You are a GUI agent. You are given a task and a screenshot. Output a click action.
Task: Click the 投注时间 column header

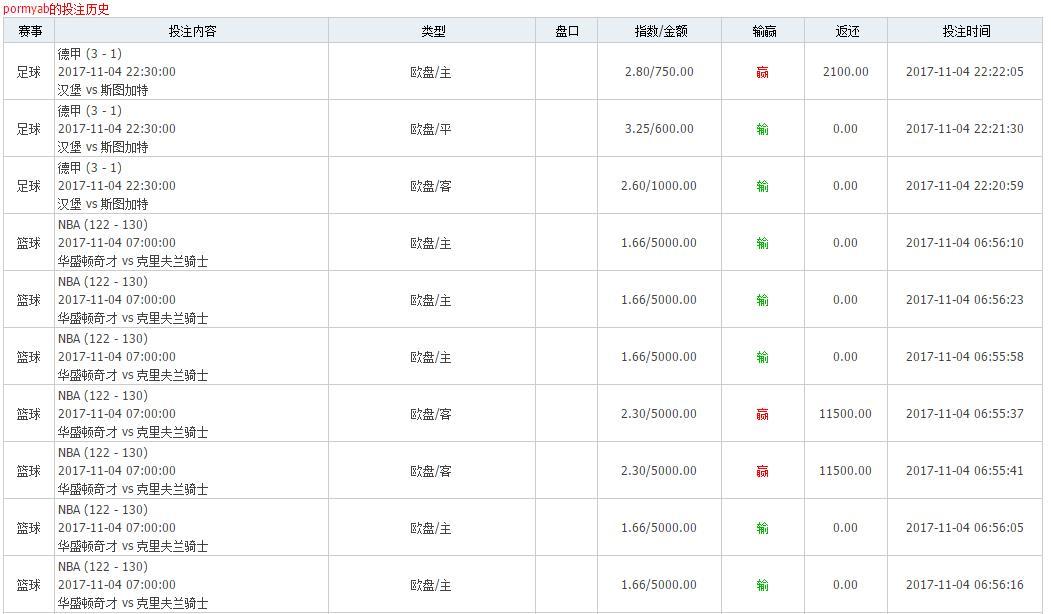coord(965,31)
